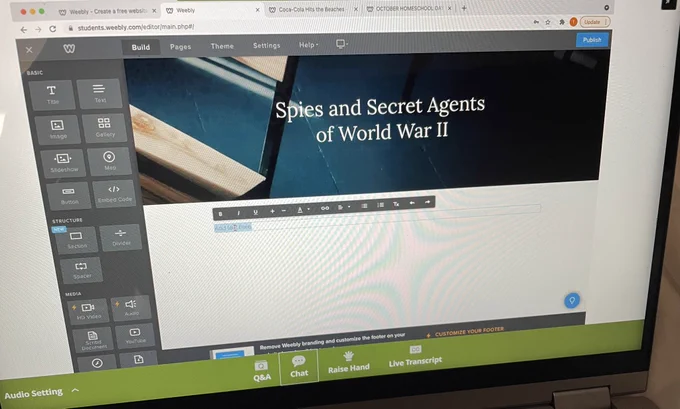The width and height of the screenshot is (680, 409).
Task: Select the Section structure tile
Action: [x=76, y=240]
